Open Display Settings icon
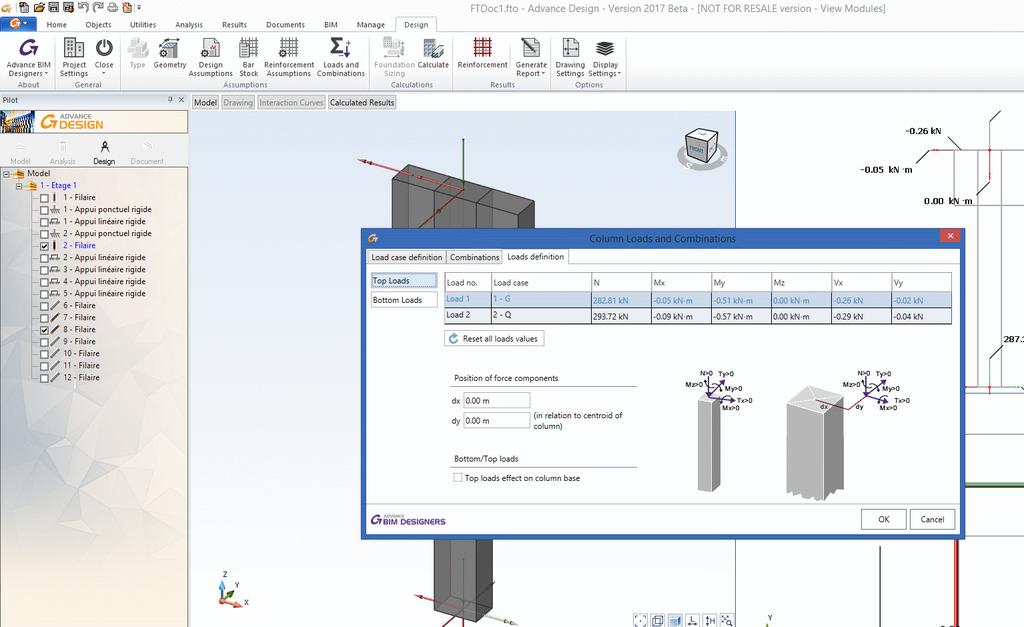 click(605, 48)
